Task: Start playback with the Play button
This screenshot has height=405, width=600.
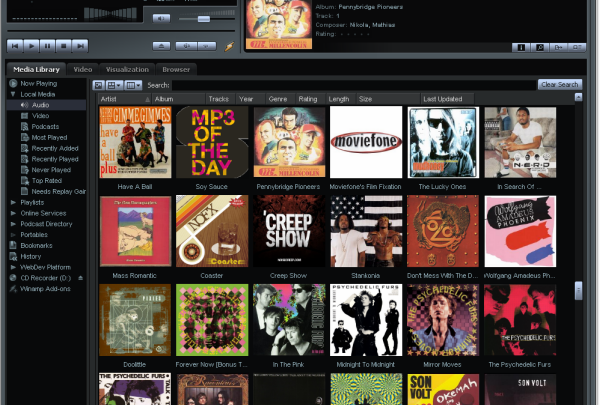Action: click(31, 46)
